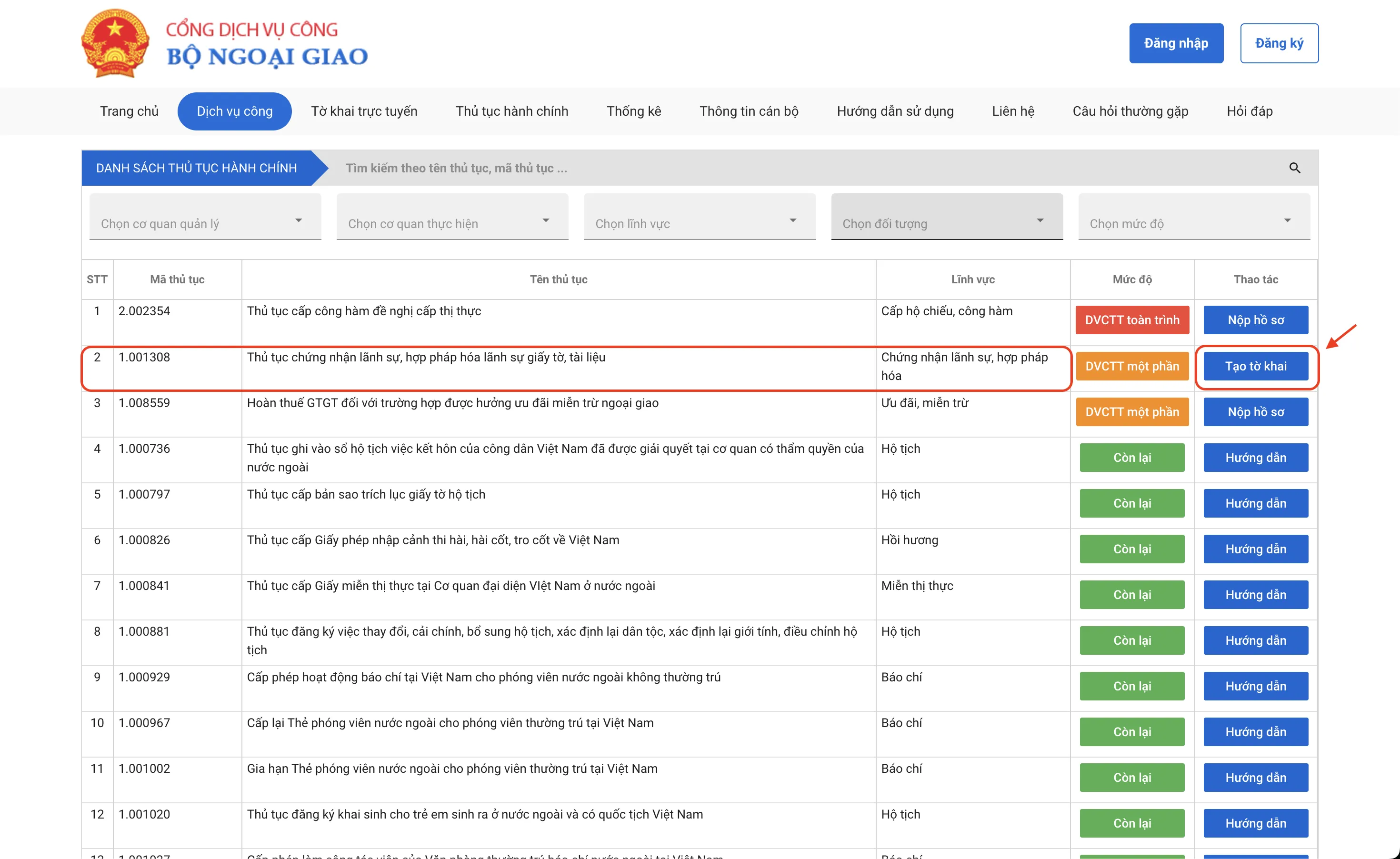Viewport: 1400px width, 859px height.
Task: Open Tờ khai trực tuyến menu
Action: 364,111
